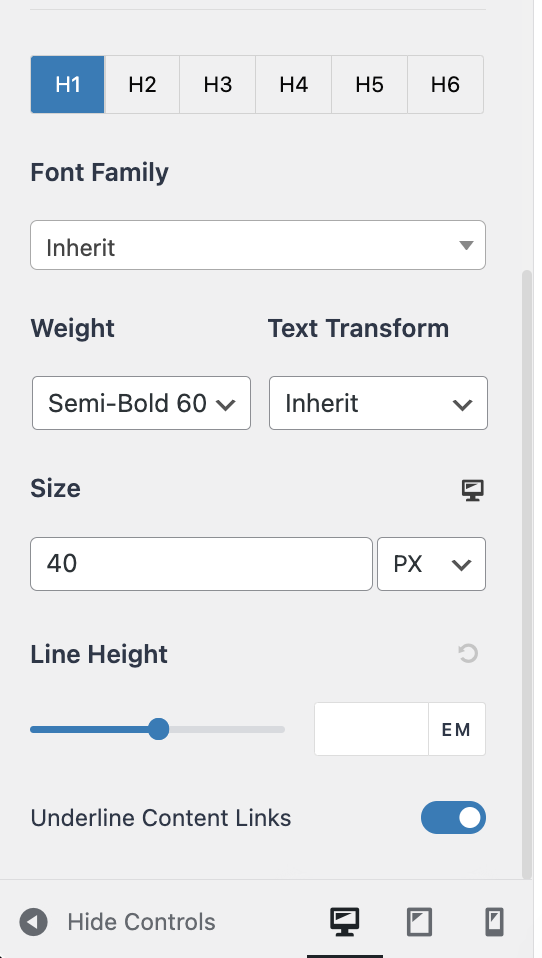
Task: Click the Size input field containing 40
Action: click(x=201, y=564)
